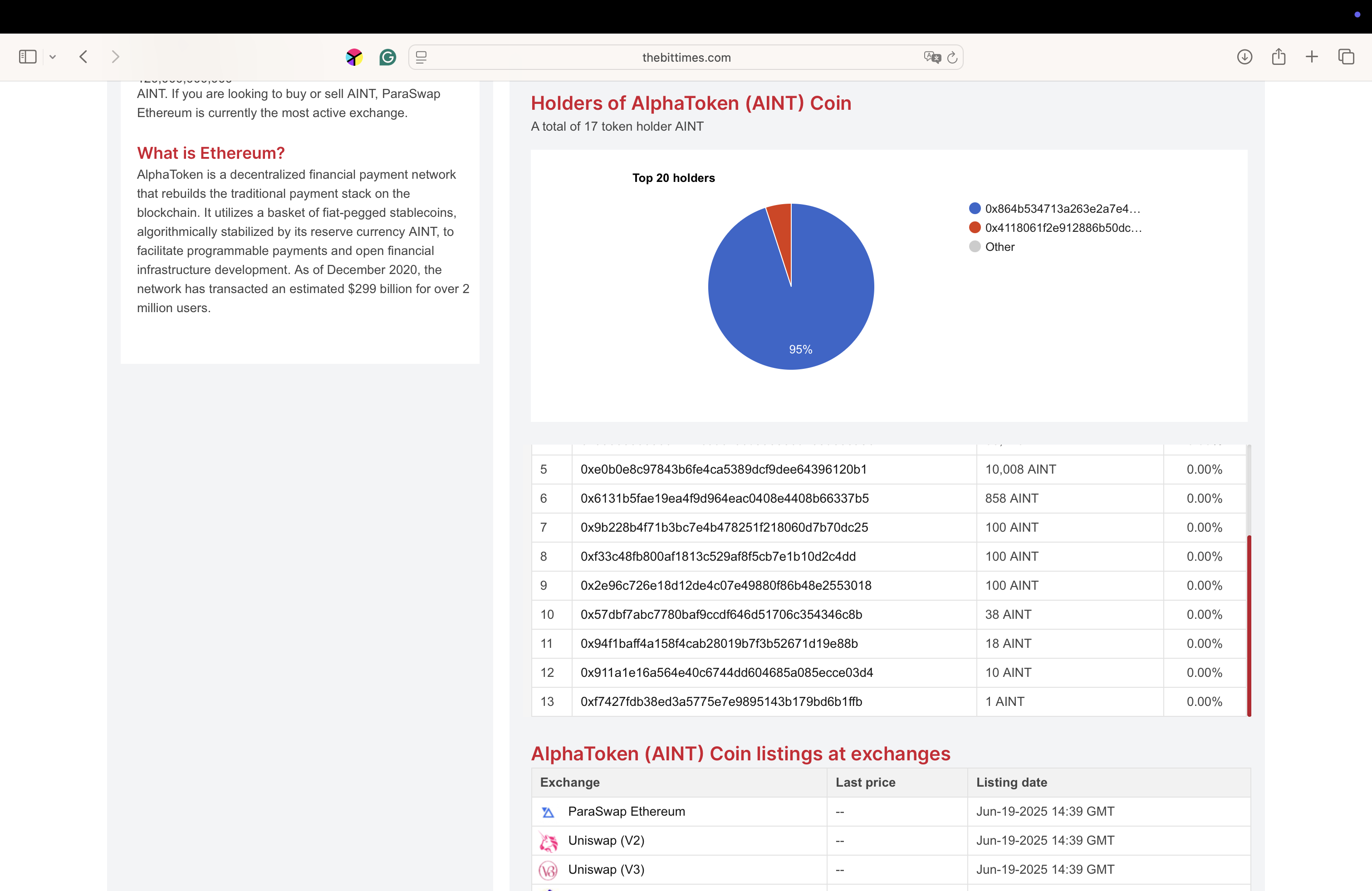Open a new tab with plus icon
This screenshot has width=1372, height=891.
pyautogui.click(x=1312, y=56)
